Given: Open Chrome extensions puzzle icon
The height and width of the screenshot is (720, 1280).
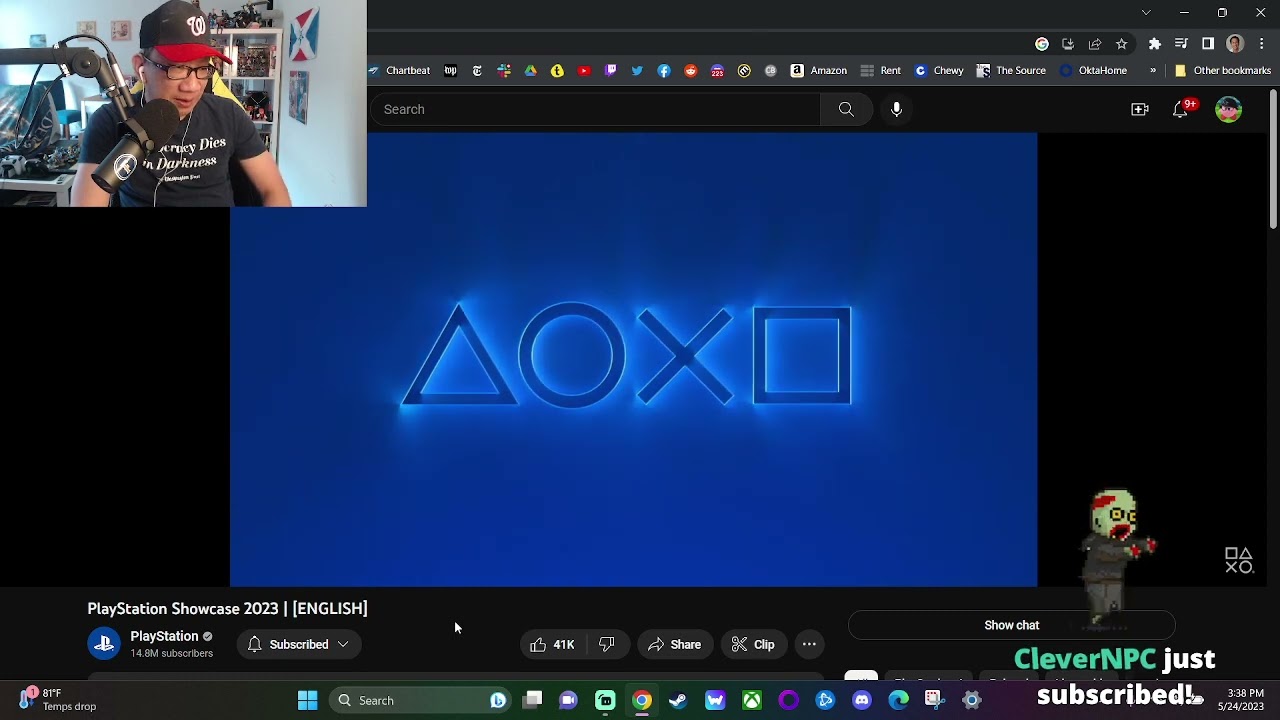Looking at the screenshot, I should point(1155,44).
